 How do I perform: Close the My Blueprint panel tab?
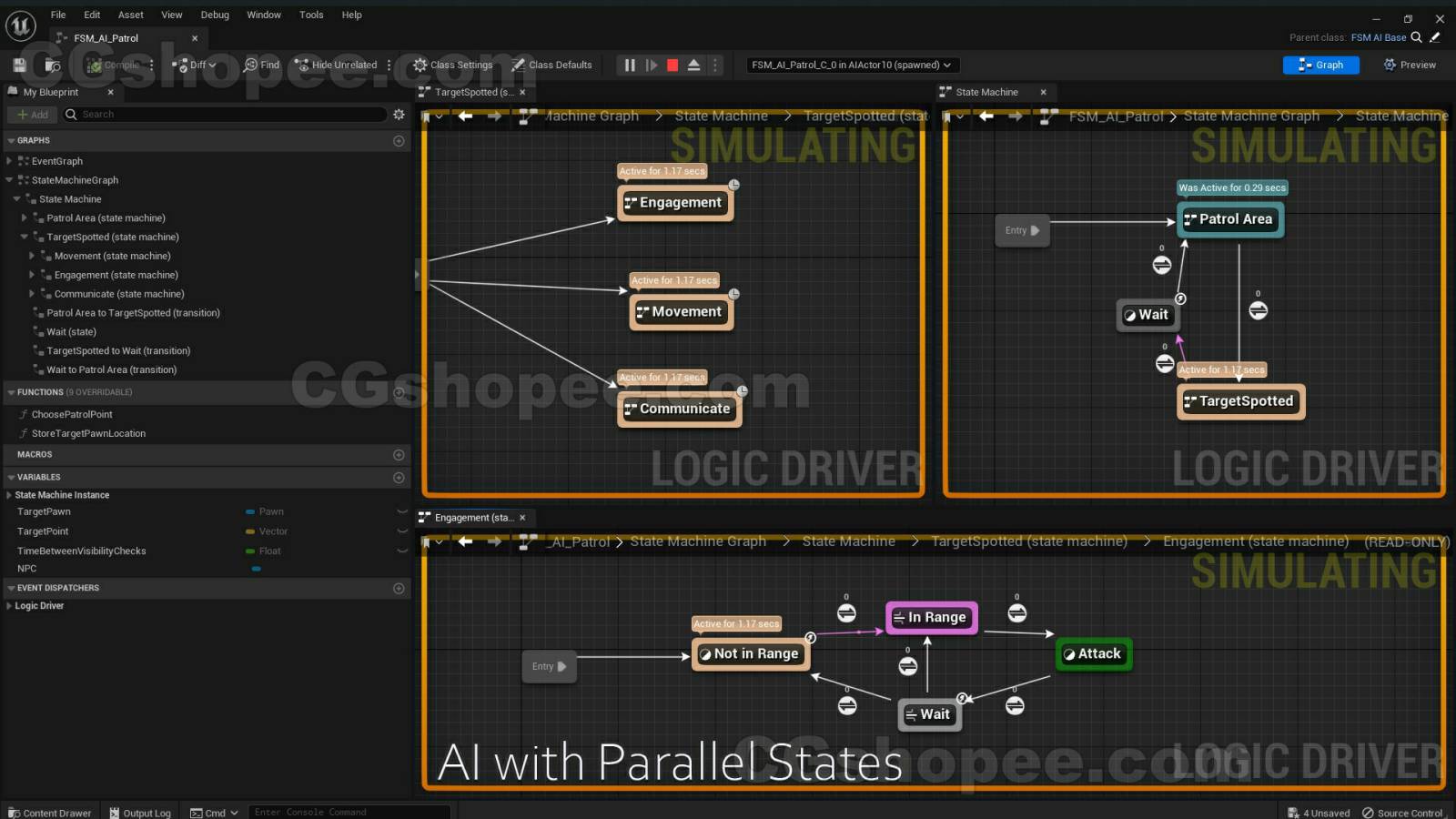111,92
